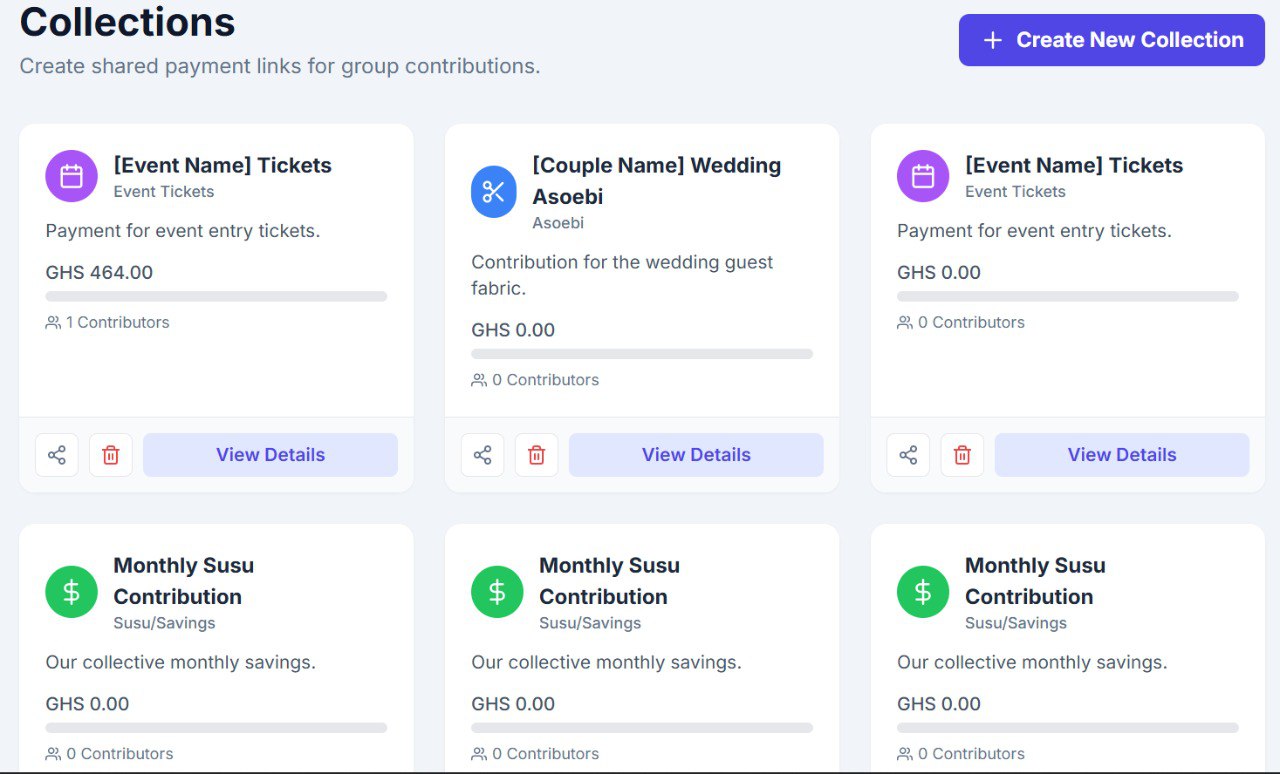This screenshot has width=1280, height=774.
Task: Click the blue scissors icon for Wedding Asoebi
Action: pyautogui.click(x=494, y=191)
